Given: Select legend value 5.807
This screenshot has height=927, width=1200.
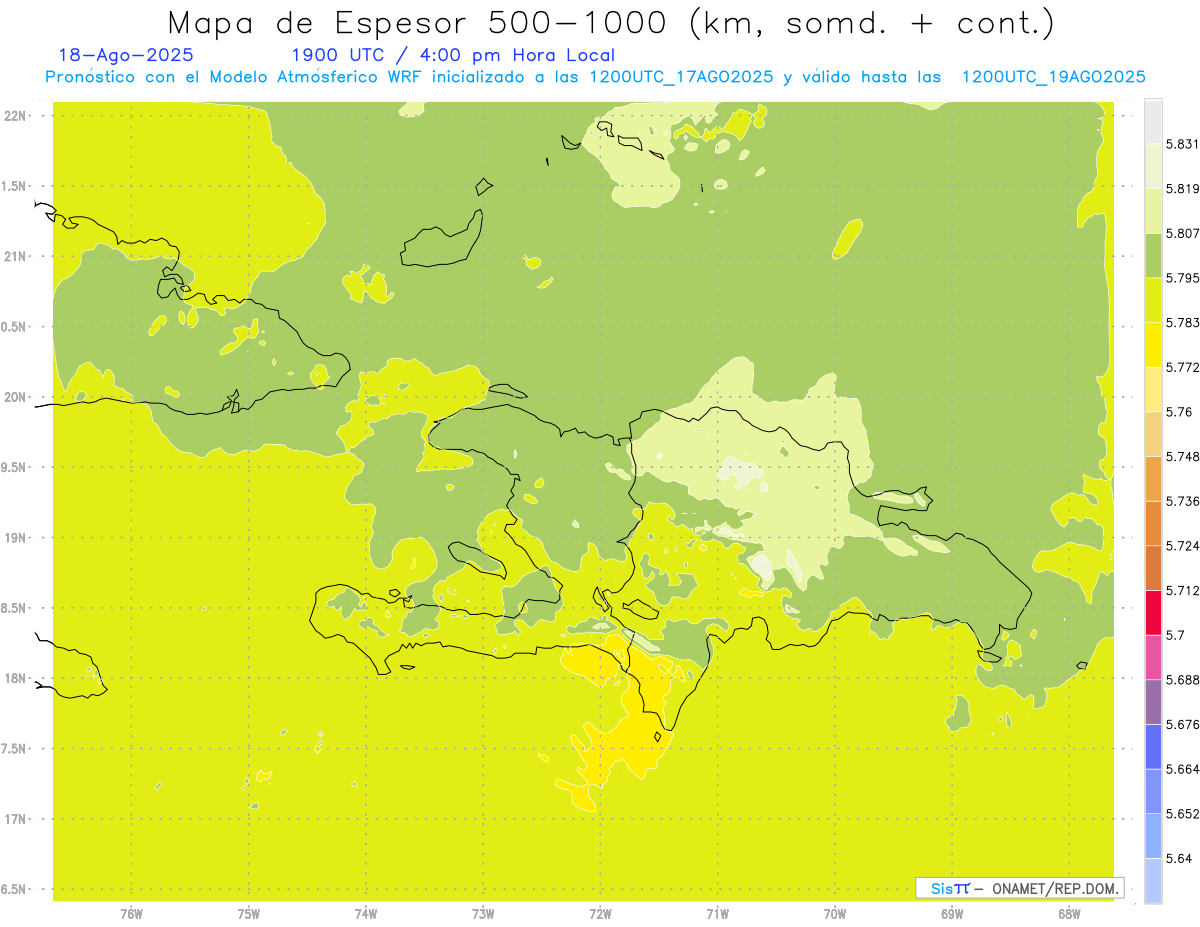Looking at the screenshot, I should 1182,233.
